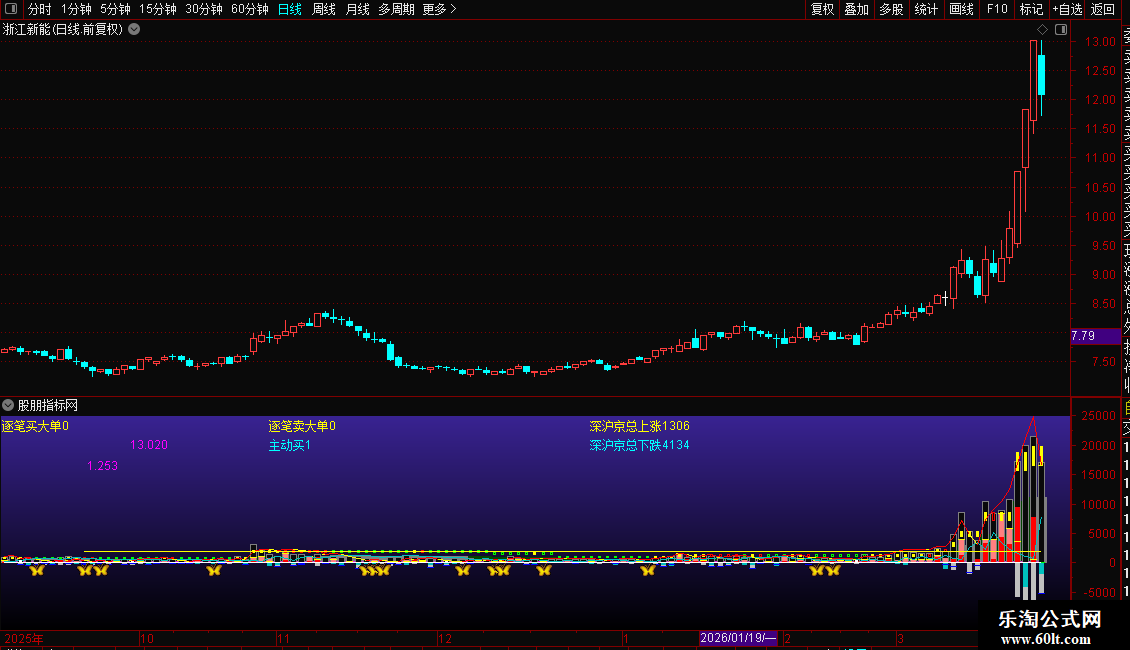This screenshot has height=650, width=1130.
Task: Expand the 更多 periods menu
Action: (x=439, y=9)
